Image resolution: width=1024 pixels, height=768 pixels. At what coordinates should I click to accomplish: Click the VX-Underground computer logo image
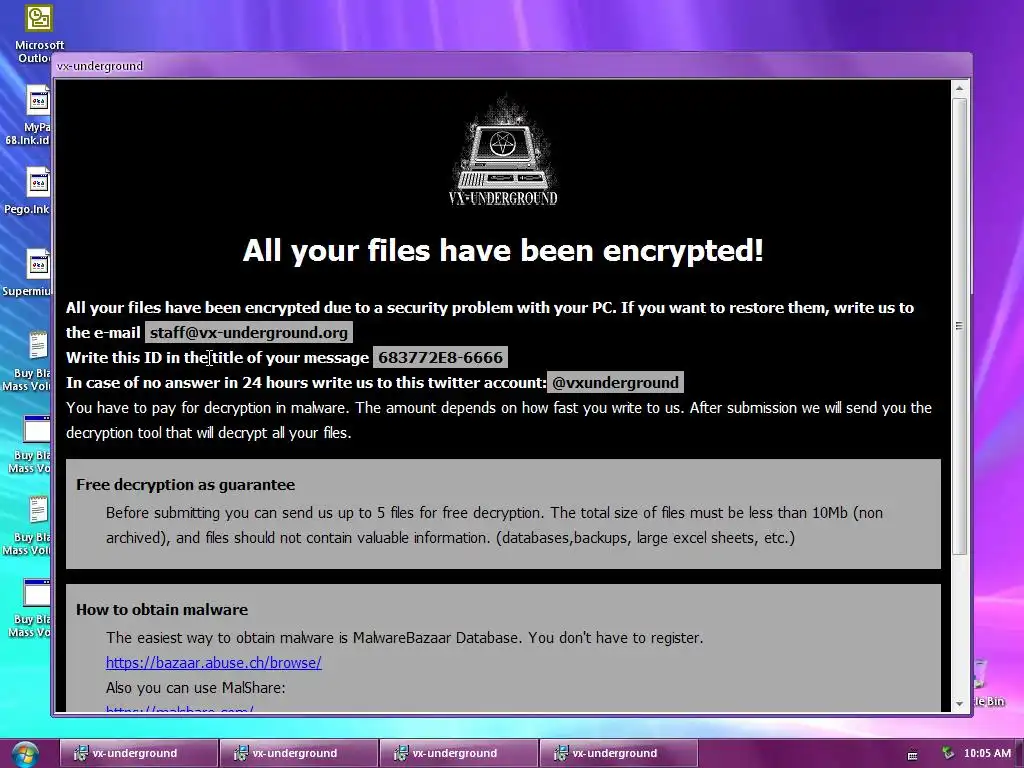(x=503, y=151)
